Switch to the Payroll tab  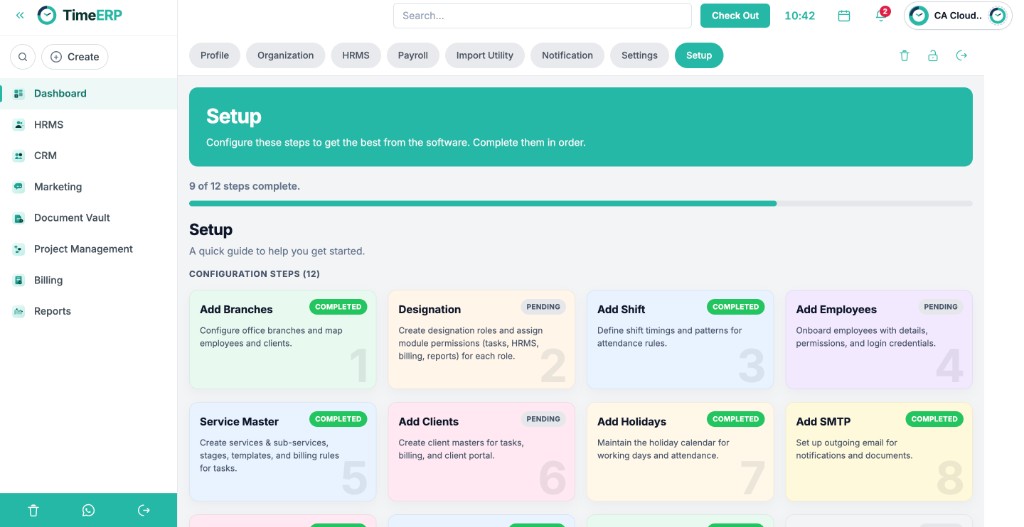(413, 56)
